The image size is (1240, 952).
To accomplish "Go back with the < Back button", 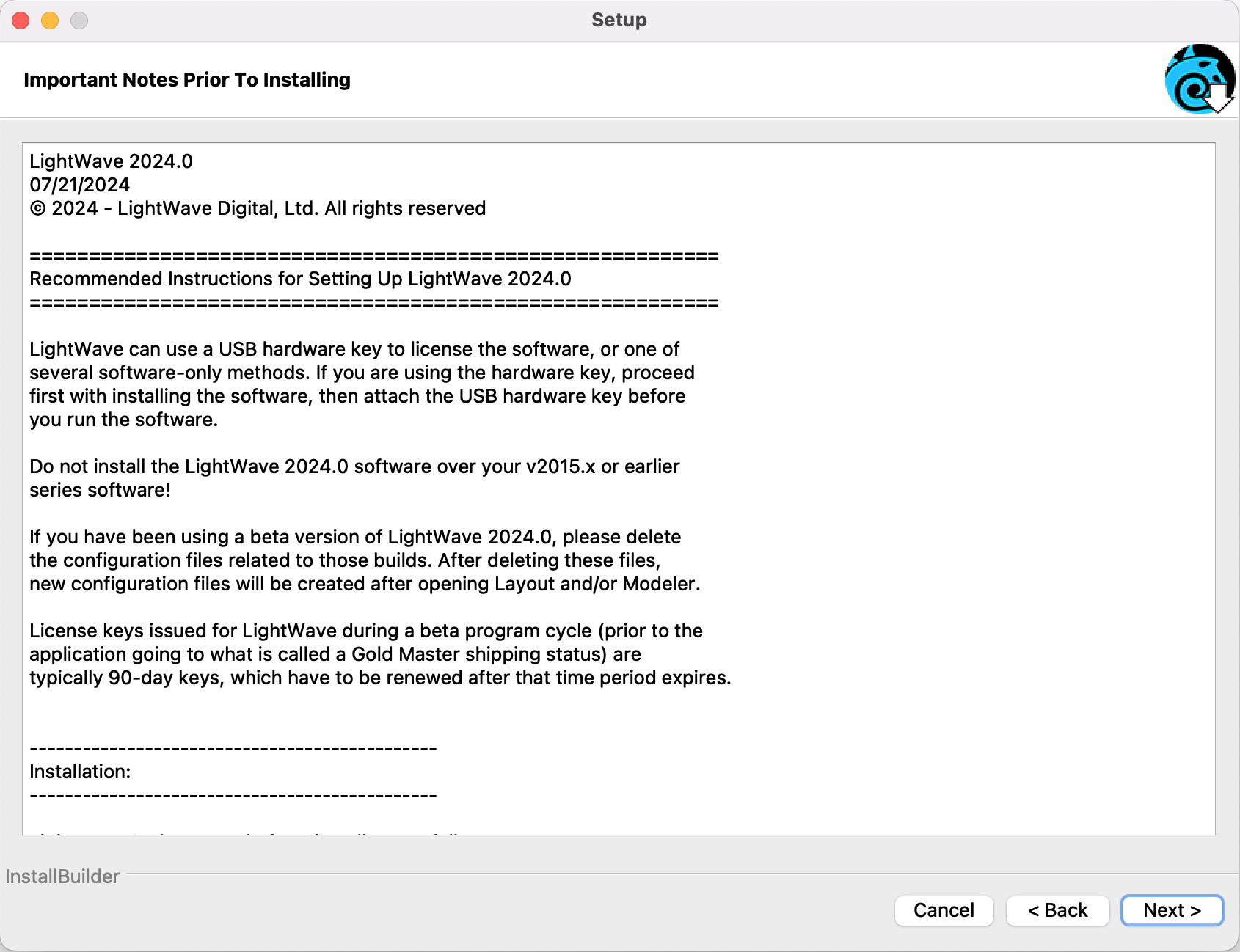I will tap(1057, 910).
